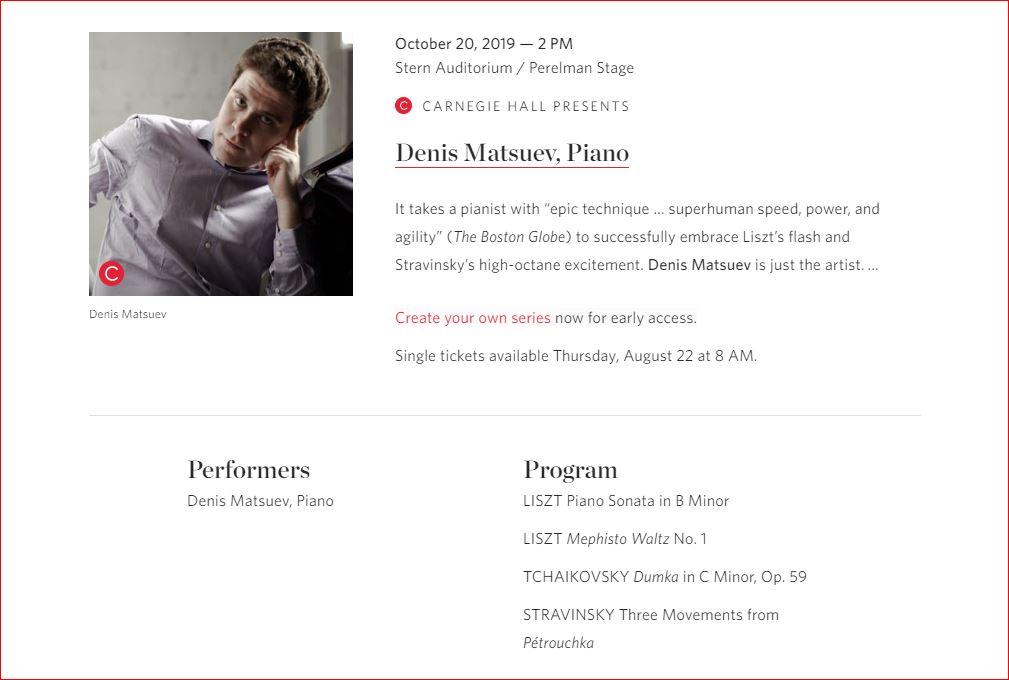Click the Carnegie Hall Presents label
Viewport: 1009px width, 680px height.
pos(526,106)
